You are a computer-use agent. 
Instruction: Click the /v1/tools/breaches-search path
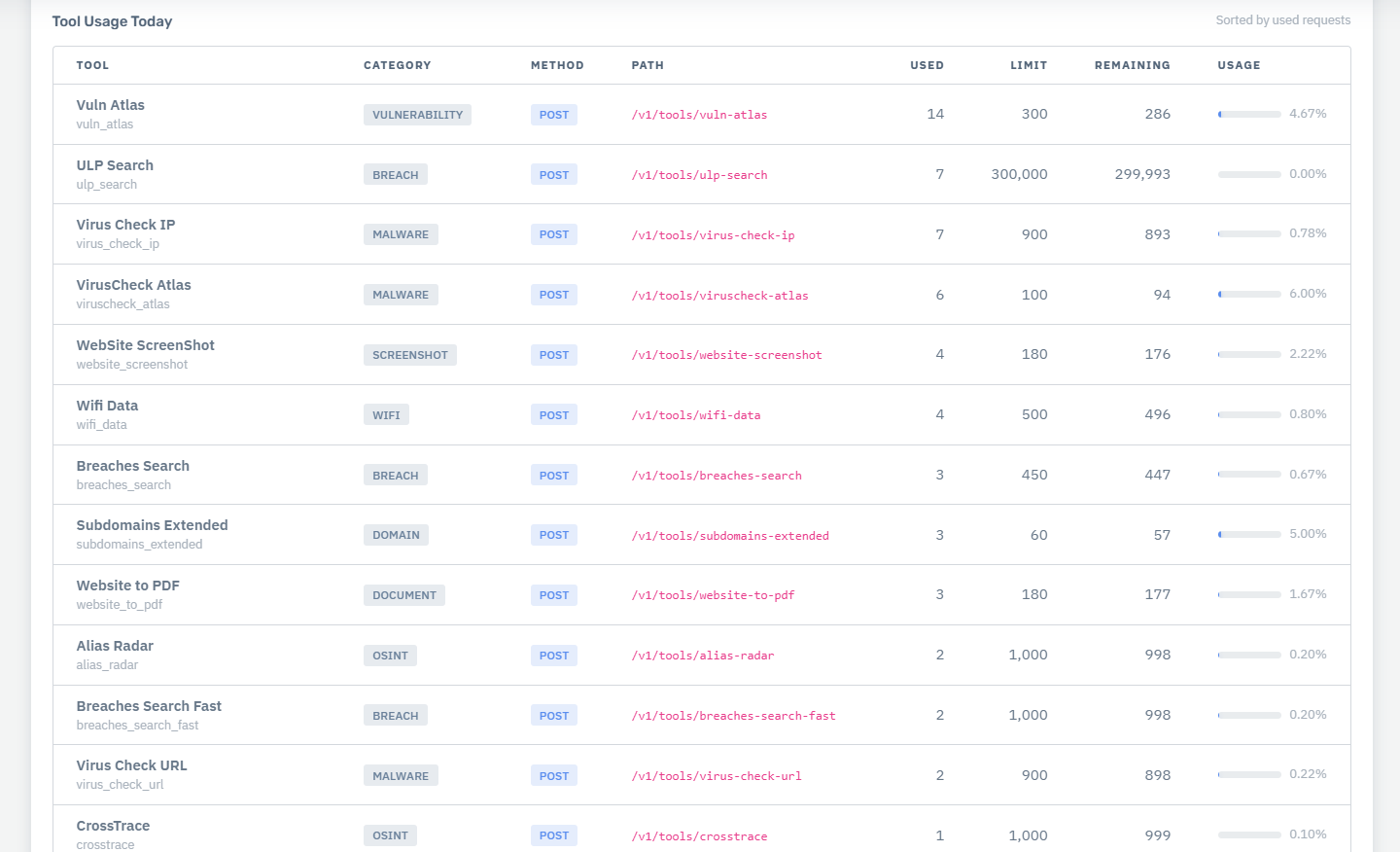[x=717, y=476]
